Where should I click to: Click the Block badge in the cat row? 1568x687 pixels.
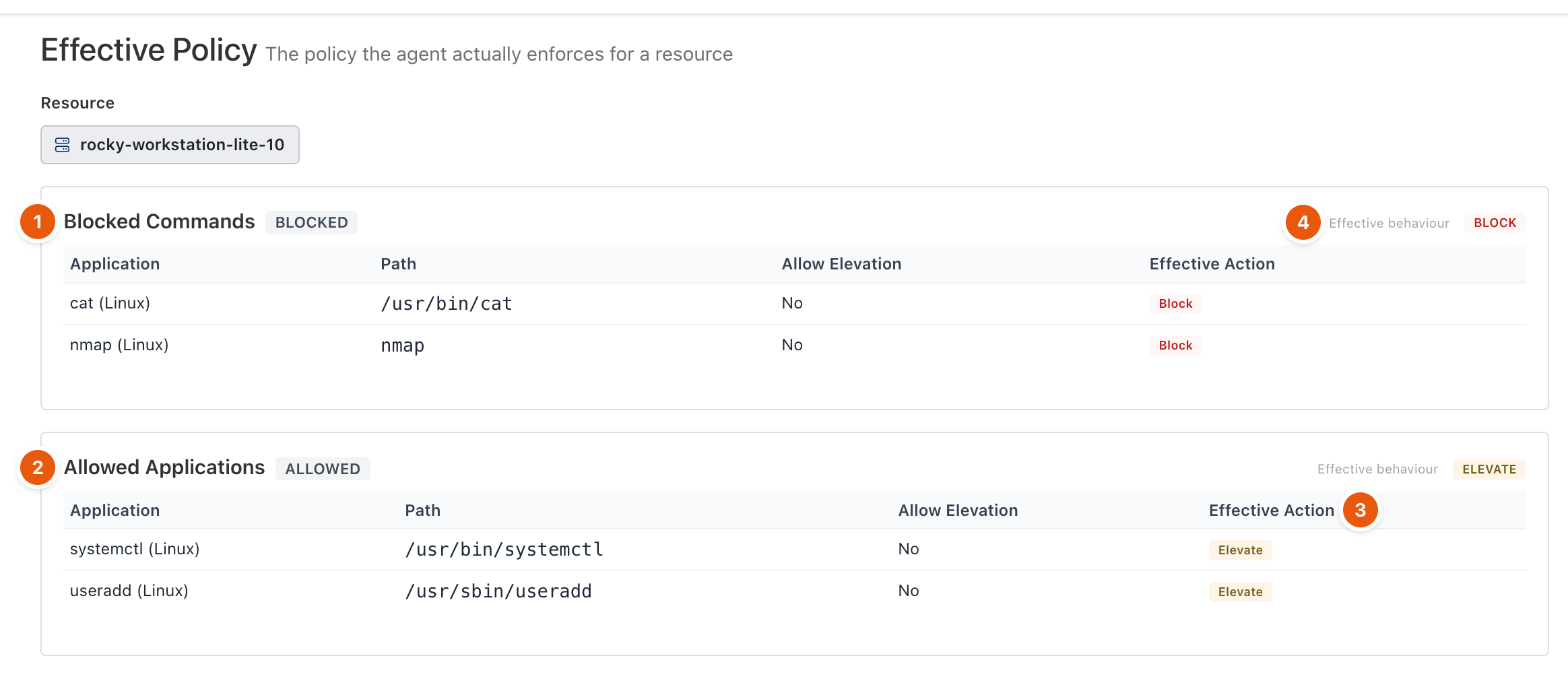click(x=1175, y=304)
